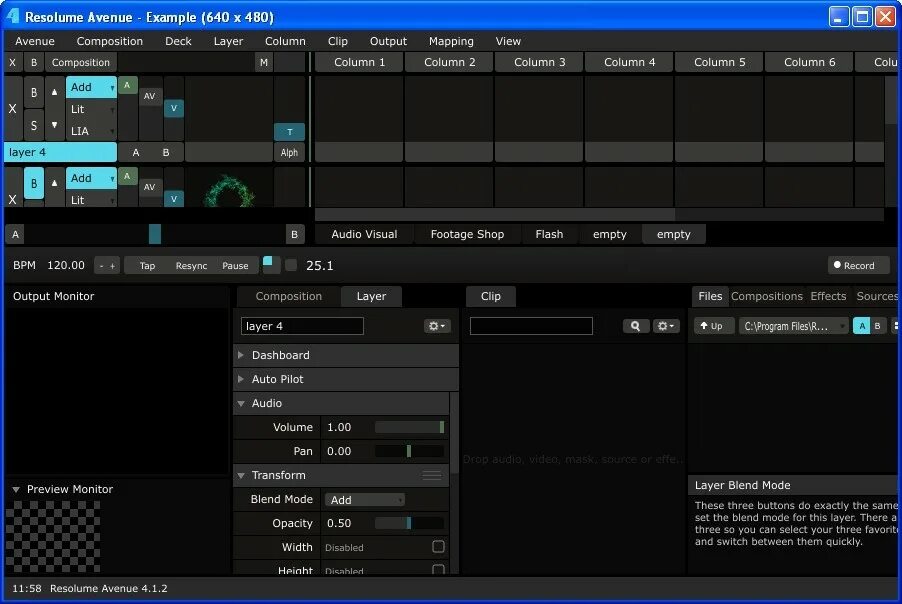Open the Output menu
The width and height of the screenshot is (902, 604).
(x=388, y=41)
